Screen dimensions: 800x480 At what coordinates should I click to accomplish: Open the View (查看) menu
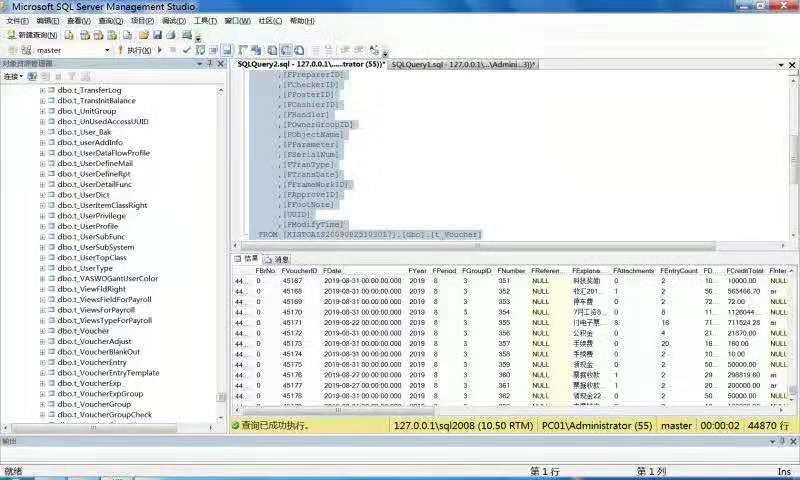79,21
